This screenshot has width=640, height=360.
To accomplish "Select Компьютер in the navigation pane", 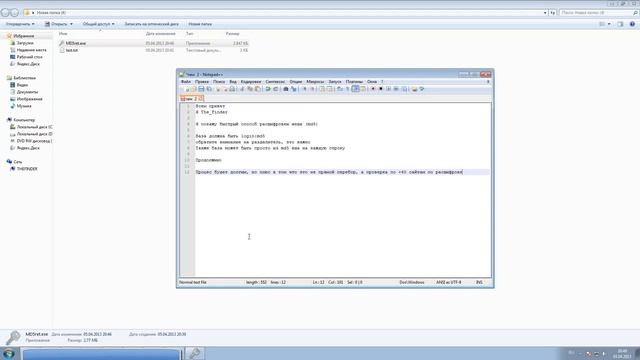I will pyautogui.click(x=24, y=120).
